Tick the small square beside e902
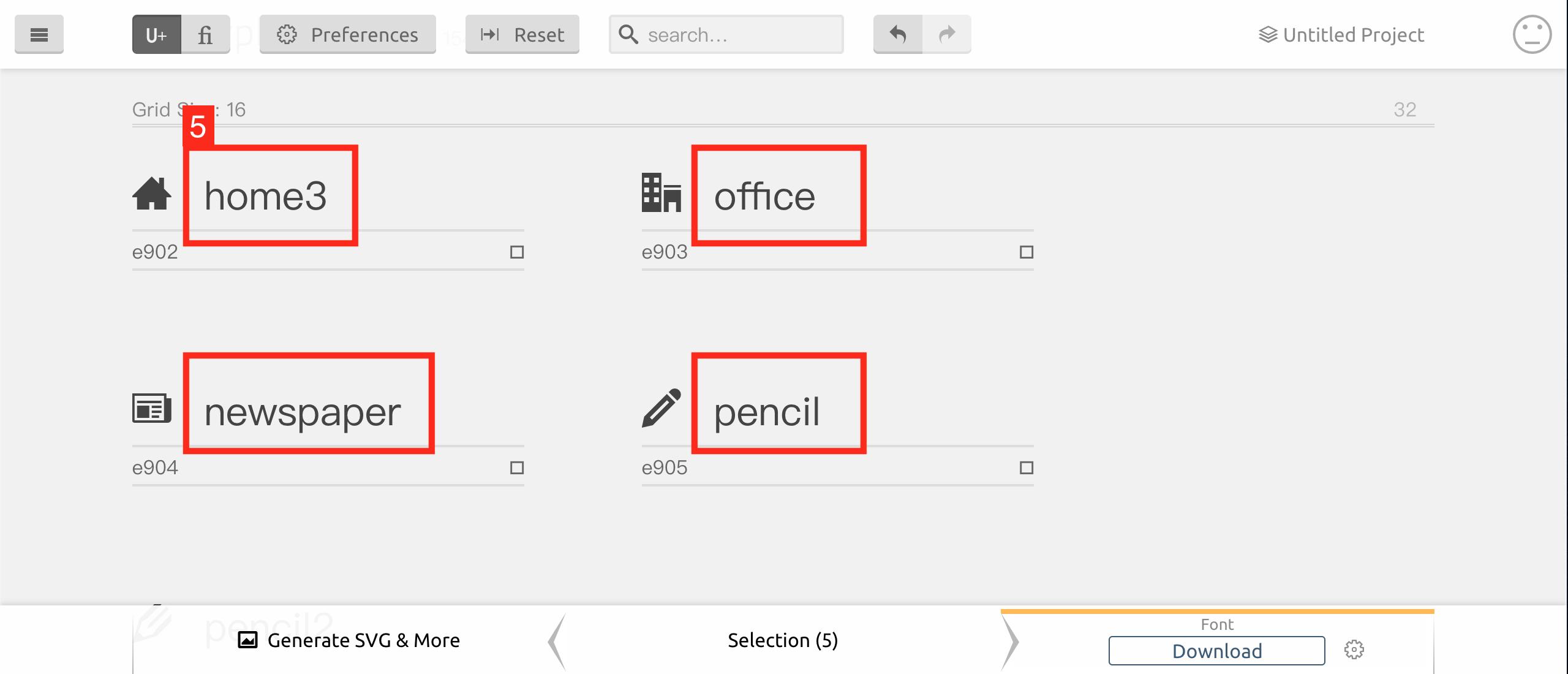The image size is (1568, 674). [517, 252]
